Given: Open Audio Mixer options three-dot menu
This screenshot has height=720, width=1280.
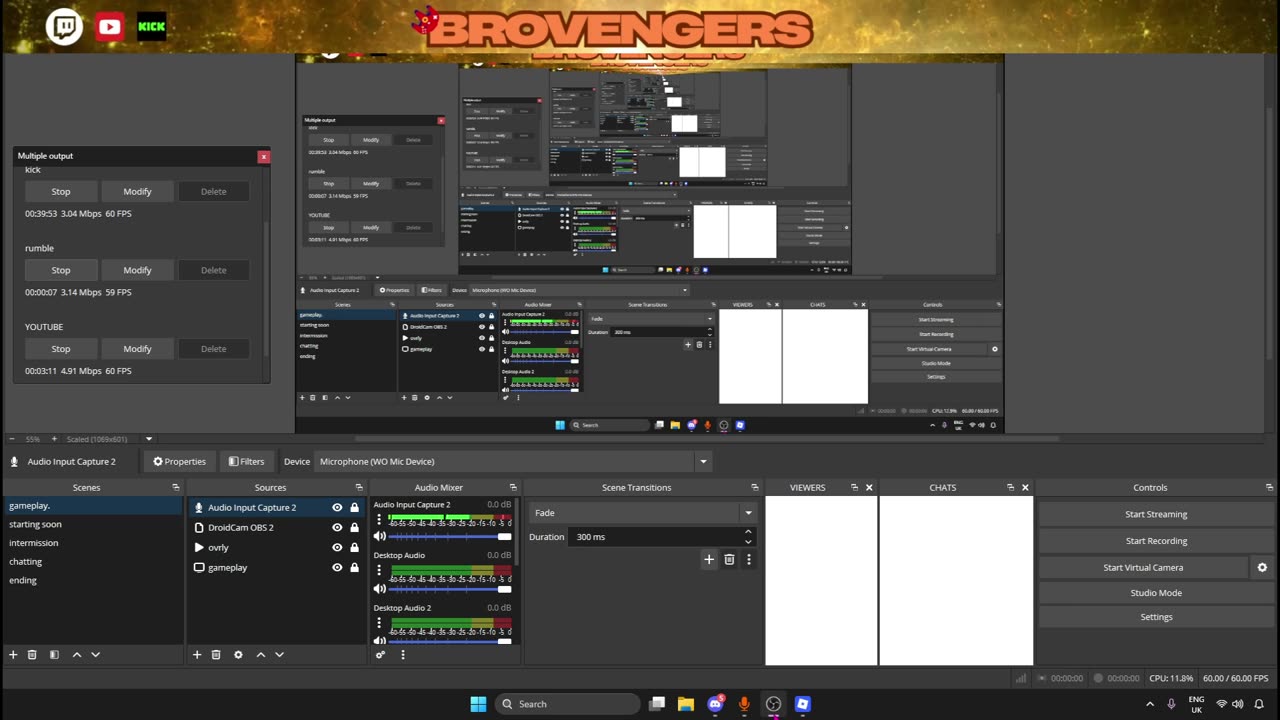Looking at the screenshot, I should point(403,655).
